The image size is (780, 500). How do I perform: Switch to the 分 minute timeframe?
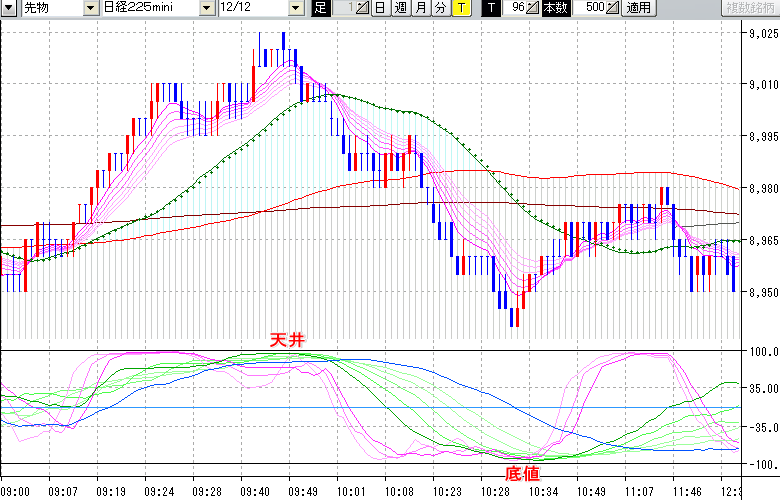click(440, 8)
